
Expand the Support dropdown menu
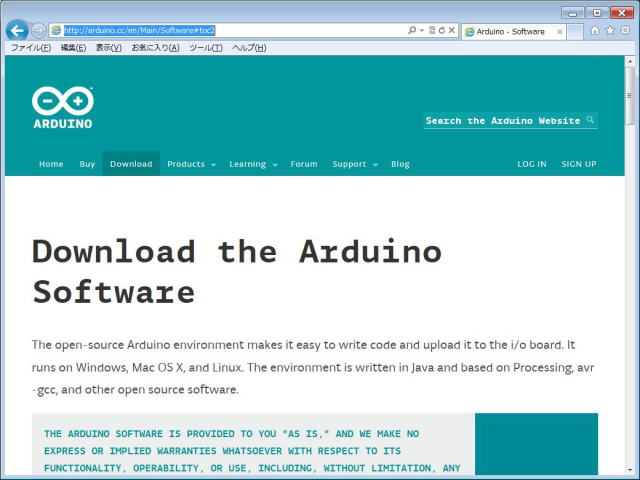[x=355, y=164]
